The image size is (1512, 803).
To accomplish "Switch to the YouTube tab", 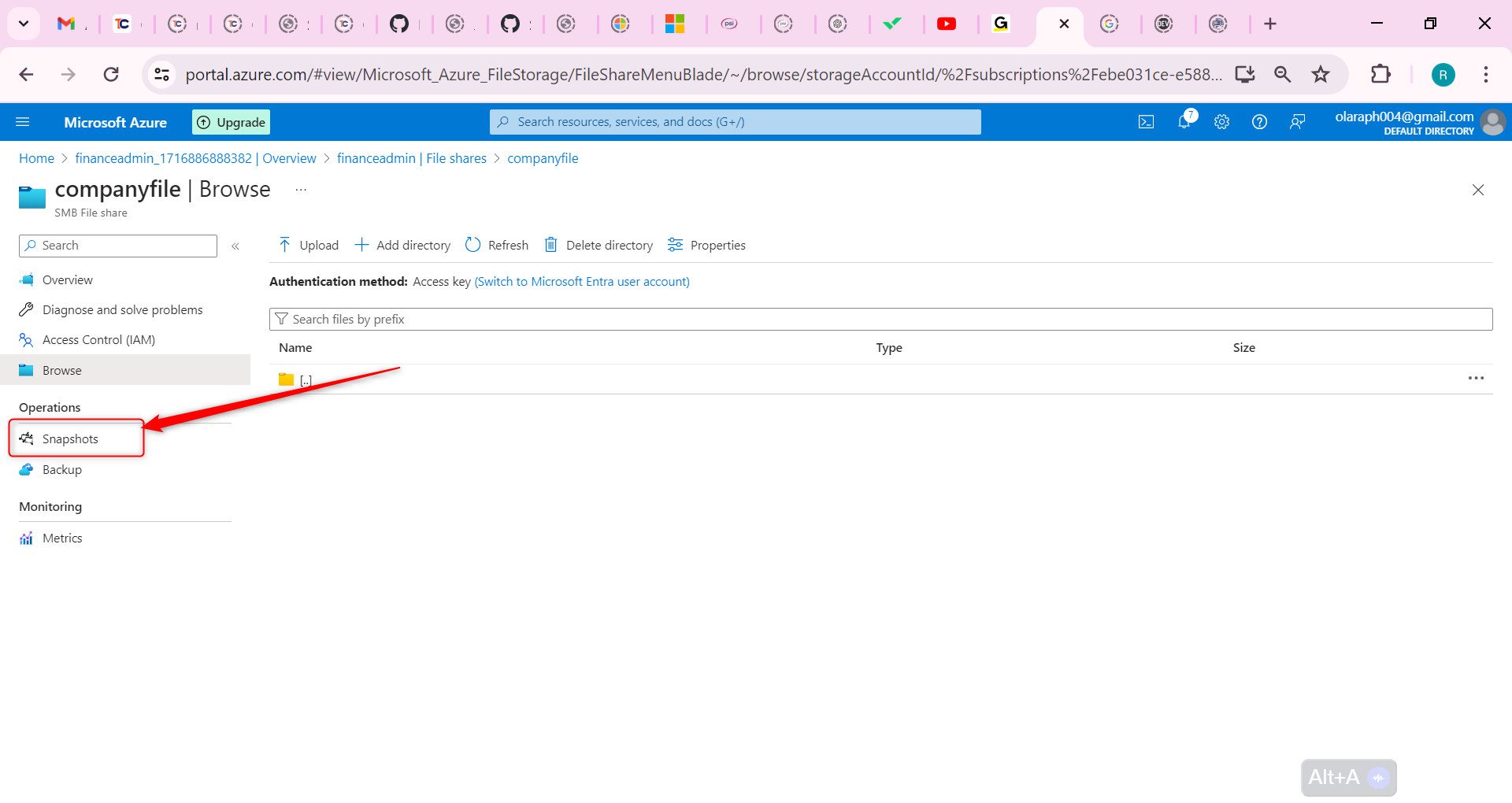I will [947, 24].
